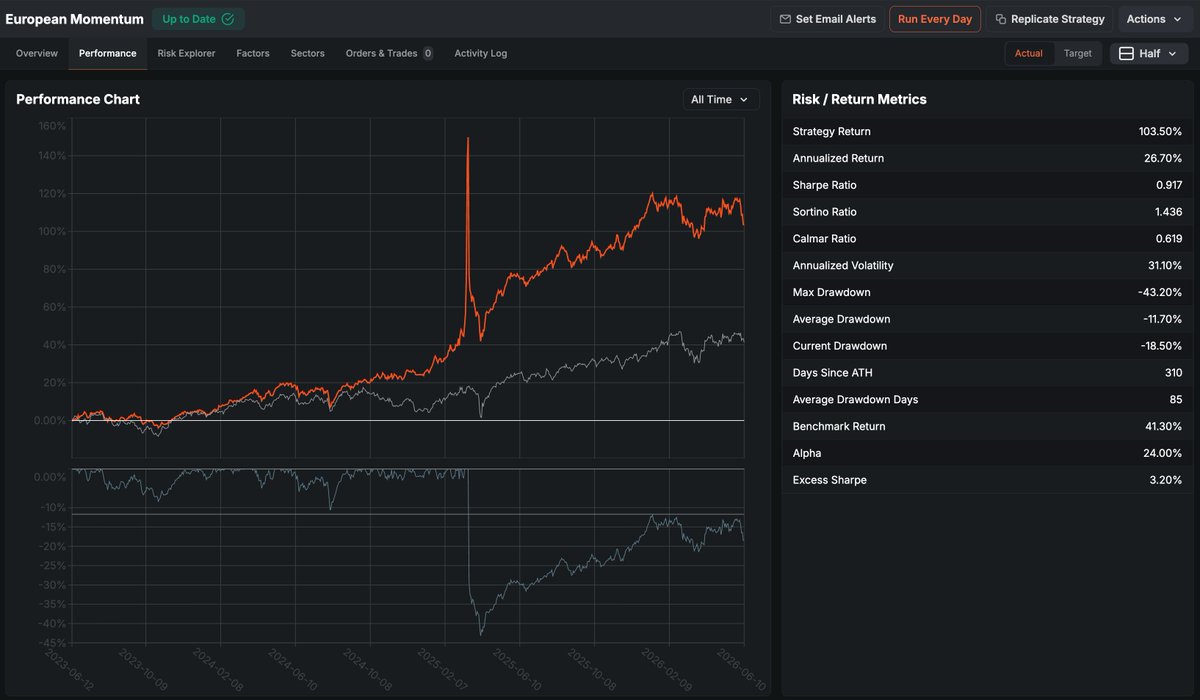Click the Performance Chart heading

point(78,100)
